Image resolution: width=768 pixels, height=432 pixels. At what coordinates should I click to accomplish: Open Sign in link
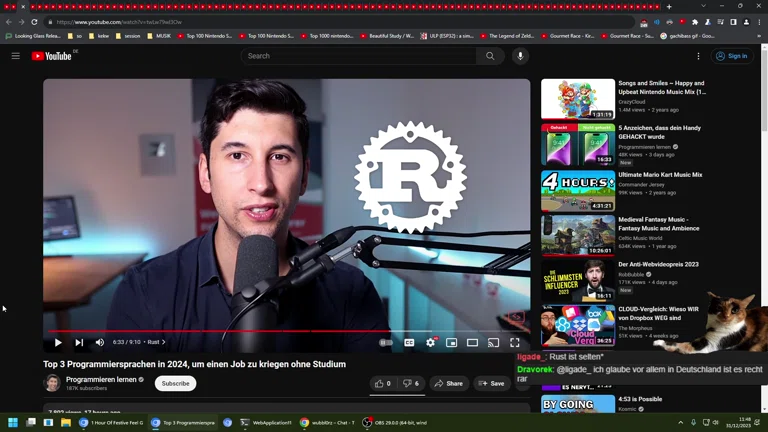pyautogui.click(x=732, y=56)
